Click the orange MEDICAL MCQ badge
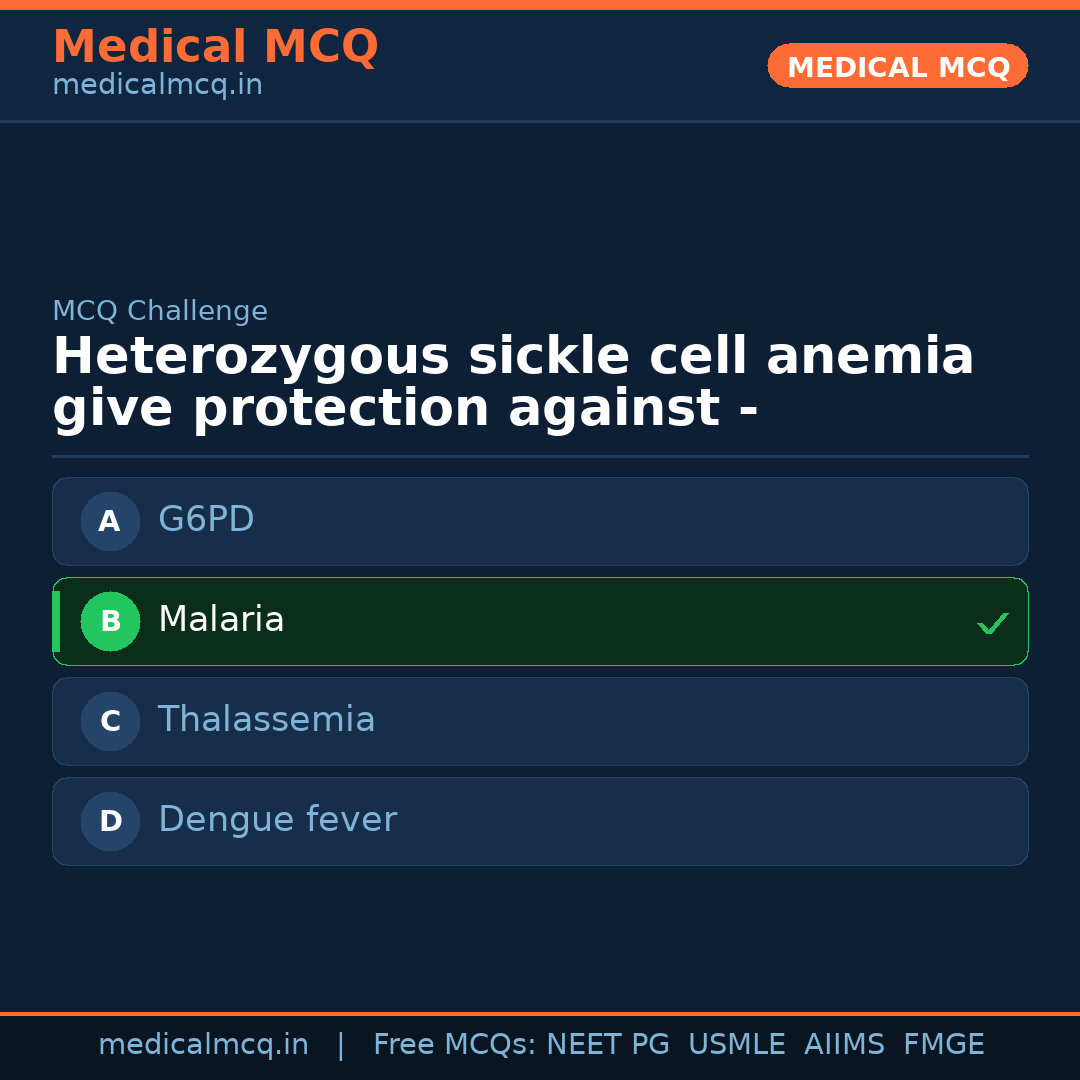The image size is (1080, 1080). tap(897, 66)
